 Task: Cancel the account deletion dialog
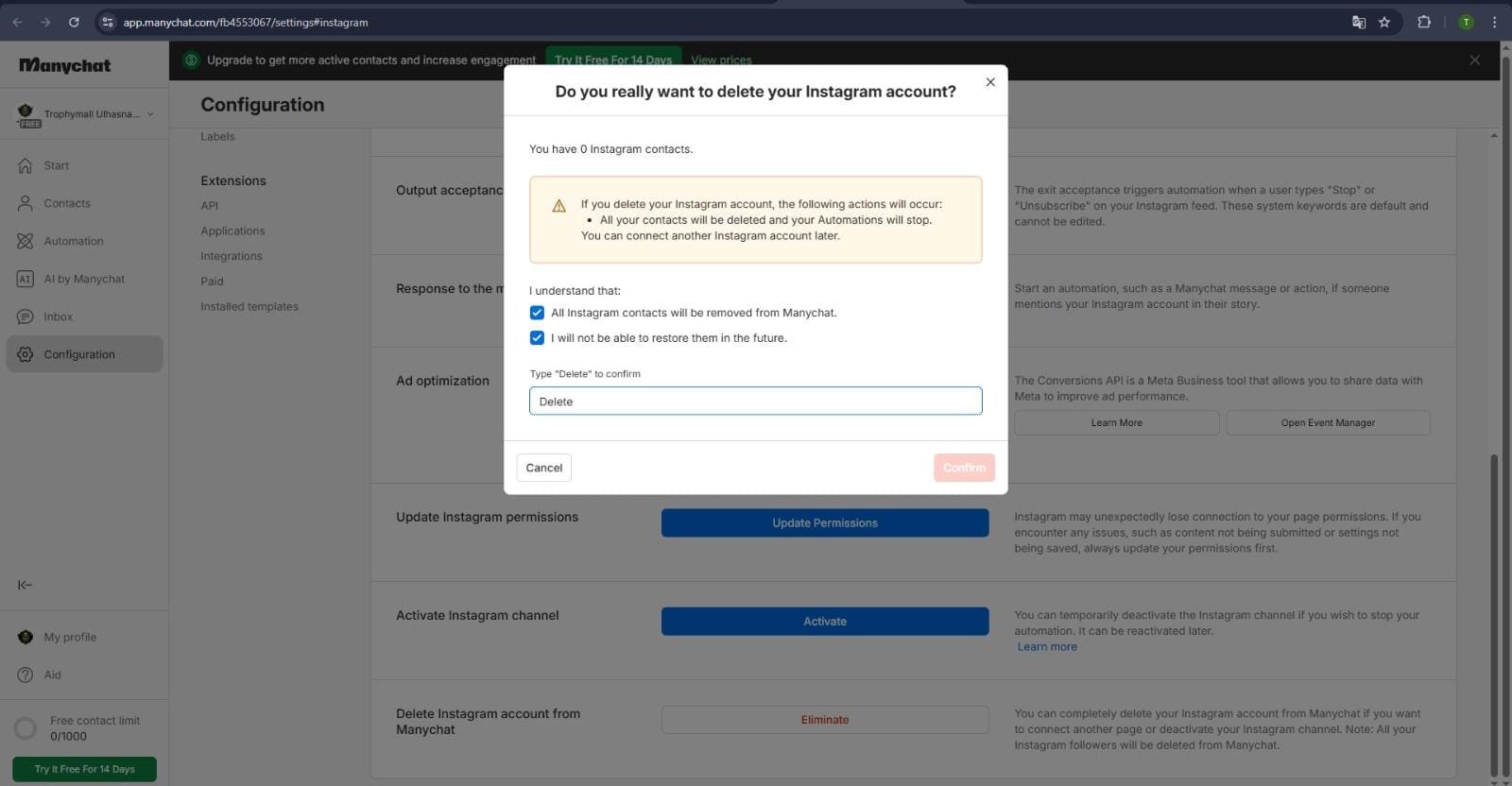pos(543,468)
